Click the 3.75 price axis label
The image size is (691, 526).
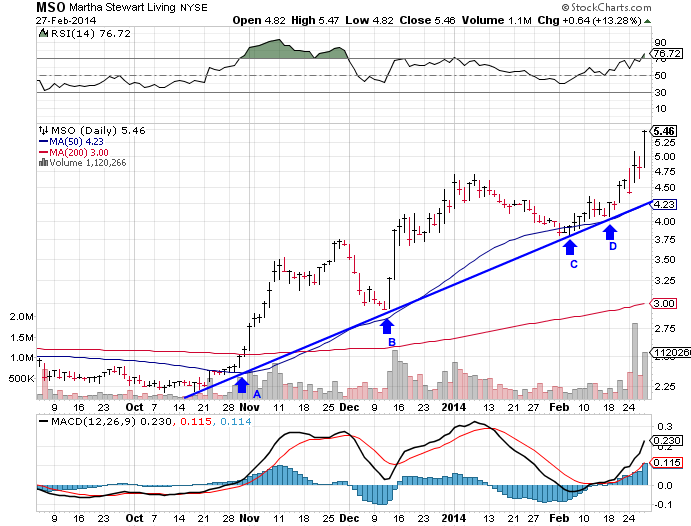(665, 240)
